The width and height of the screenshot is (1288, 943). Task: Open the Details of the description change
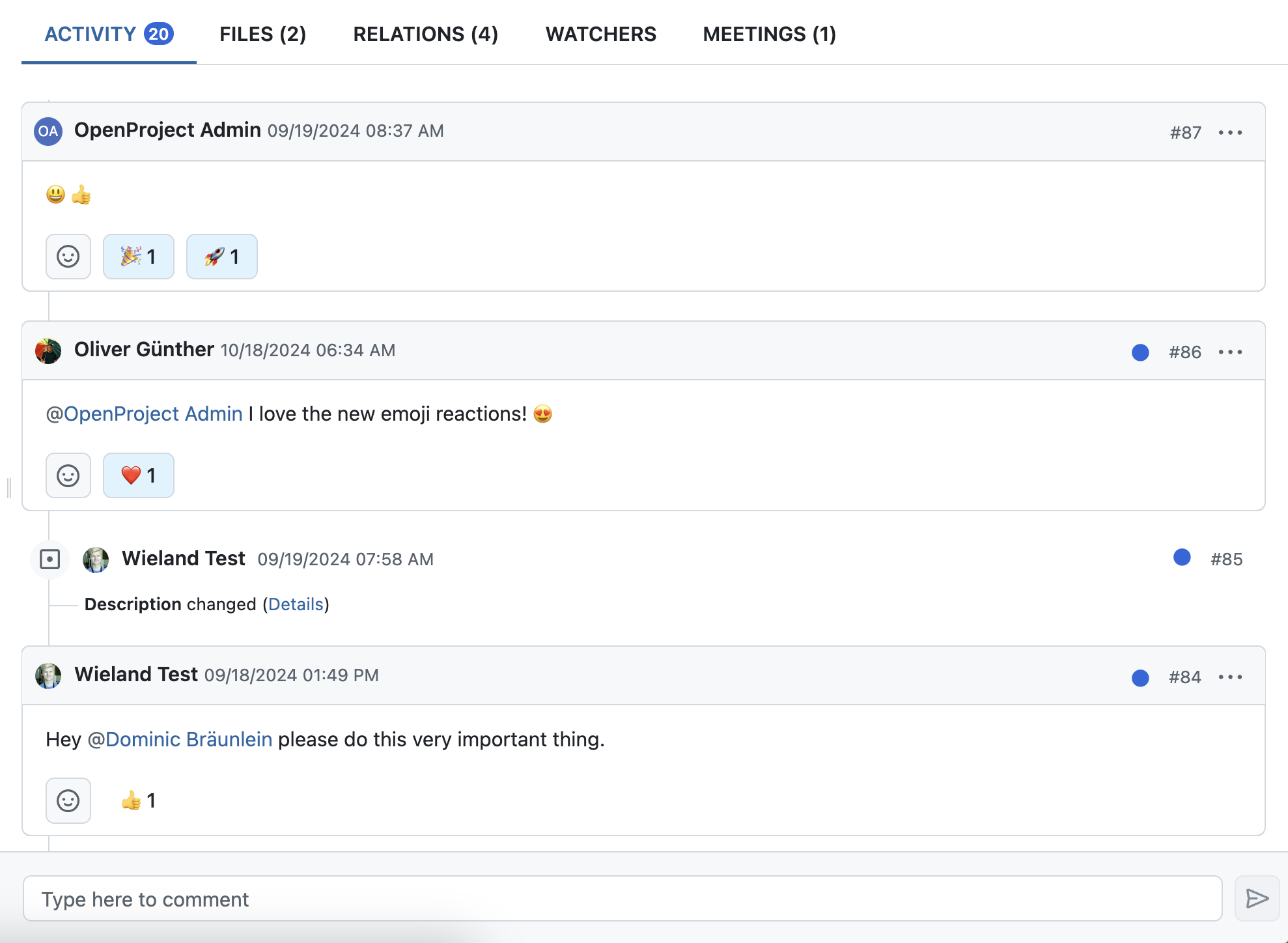click(x=296, y=604)
